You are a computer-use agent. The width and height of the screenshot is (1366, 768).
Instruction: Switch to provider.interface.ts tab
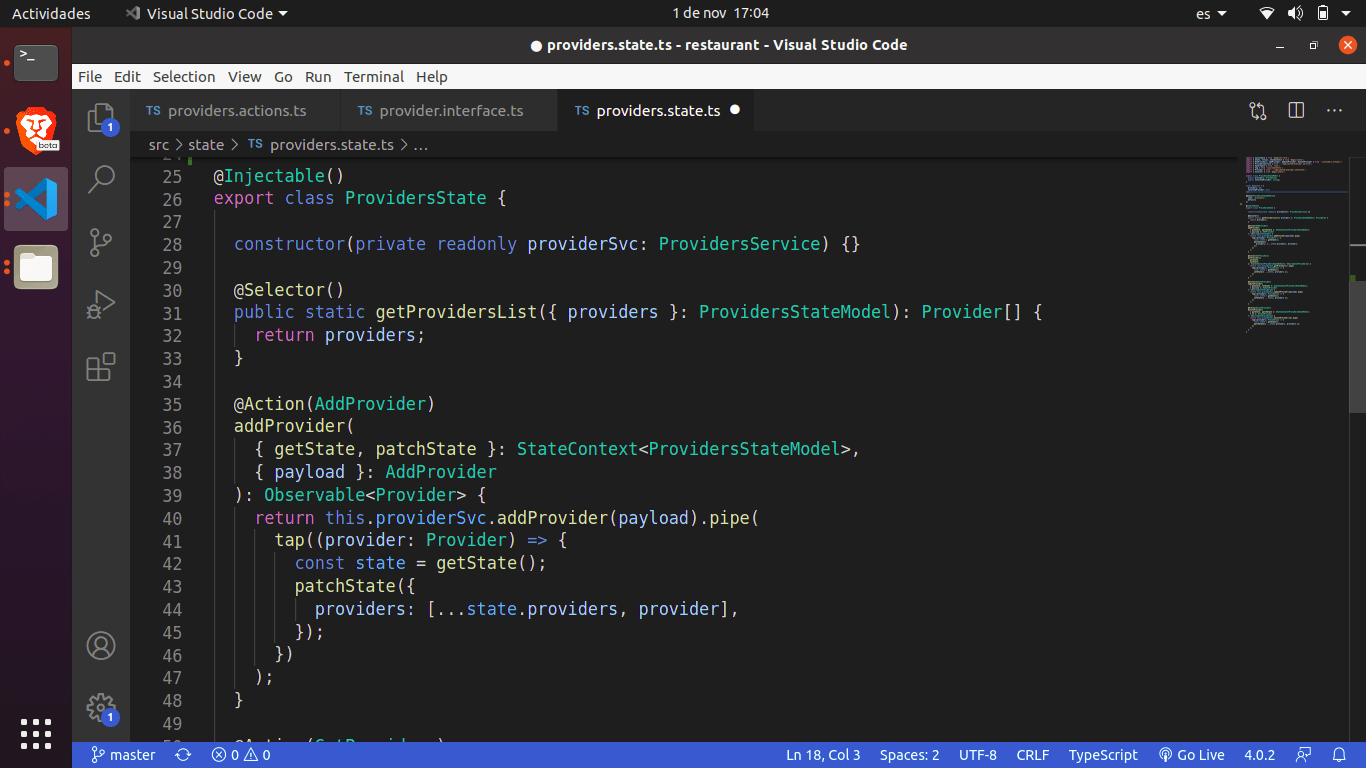click(x=450, y=111)
